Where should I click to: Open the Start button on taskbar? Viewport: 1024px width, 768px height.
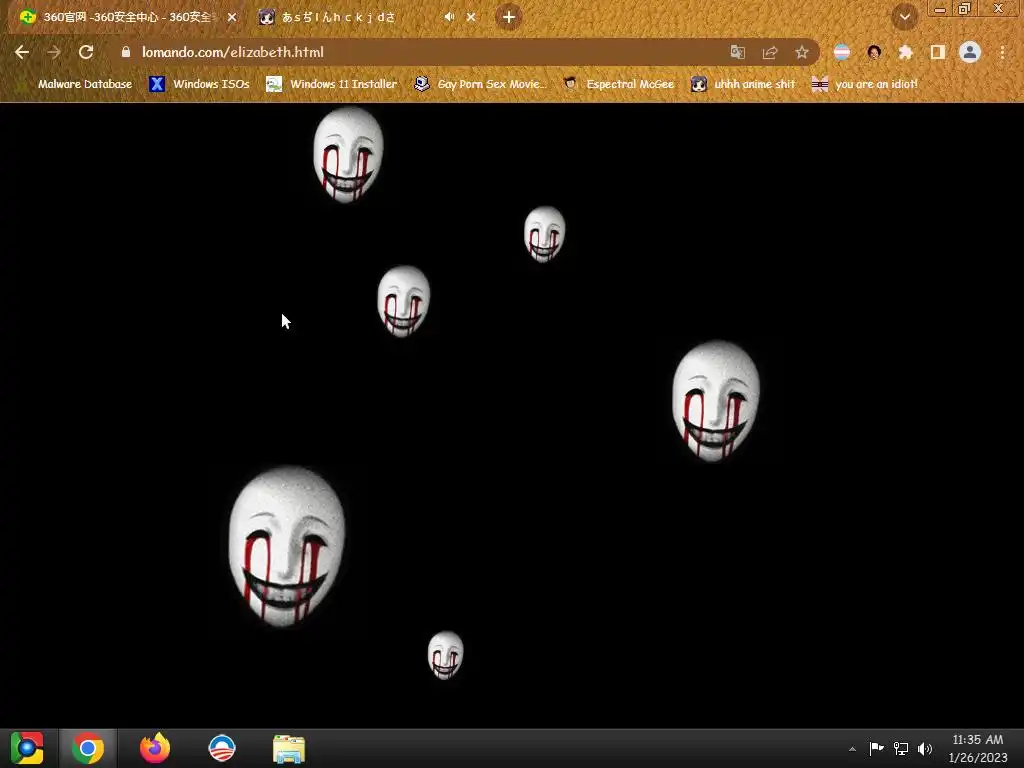click(27, 748)
